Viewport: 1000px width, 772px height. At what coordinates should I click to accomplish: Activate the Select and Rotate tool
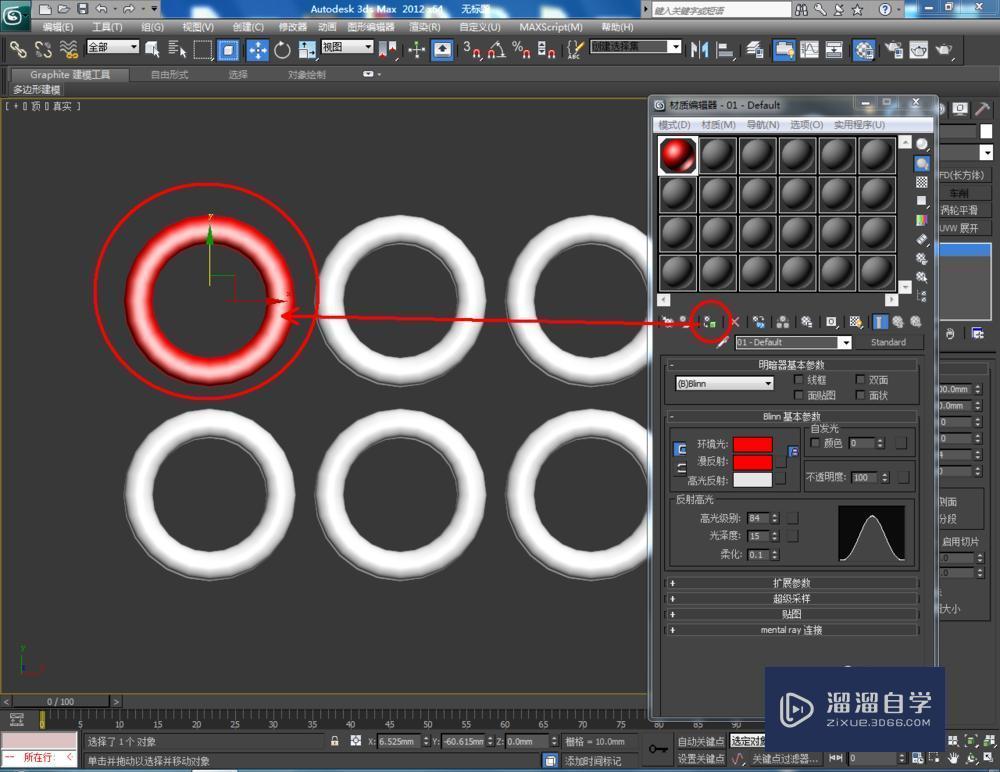tap(281, 50)
